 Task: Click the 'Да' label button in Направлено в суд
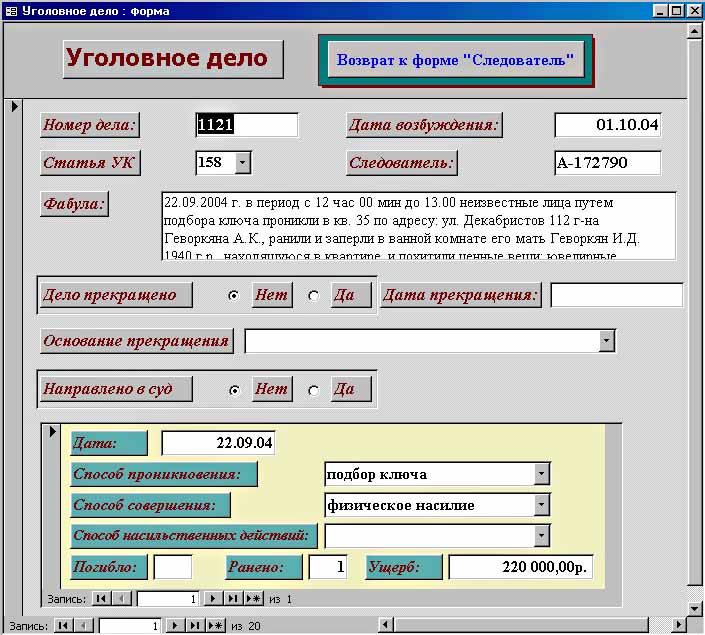click(x=351, y=389)
